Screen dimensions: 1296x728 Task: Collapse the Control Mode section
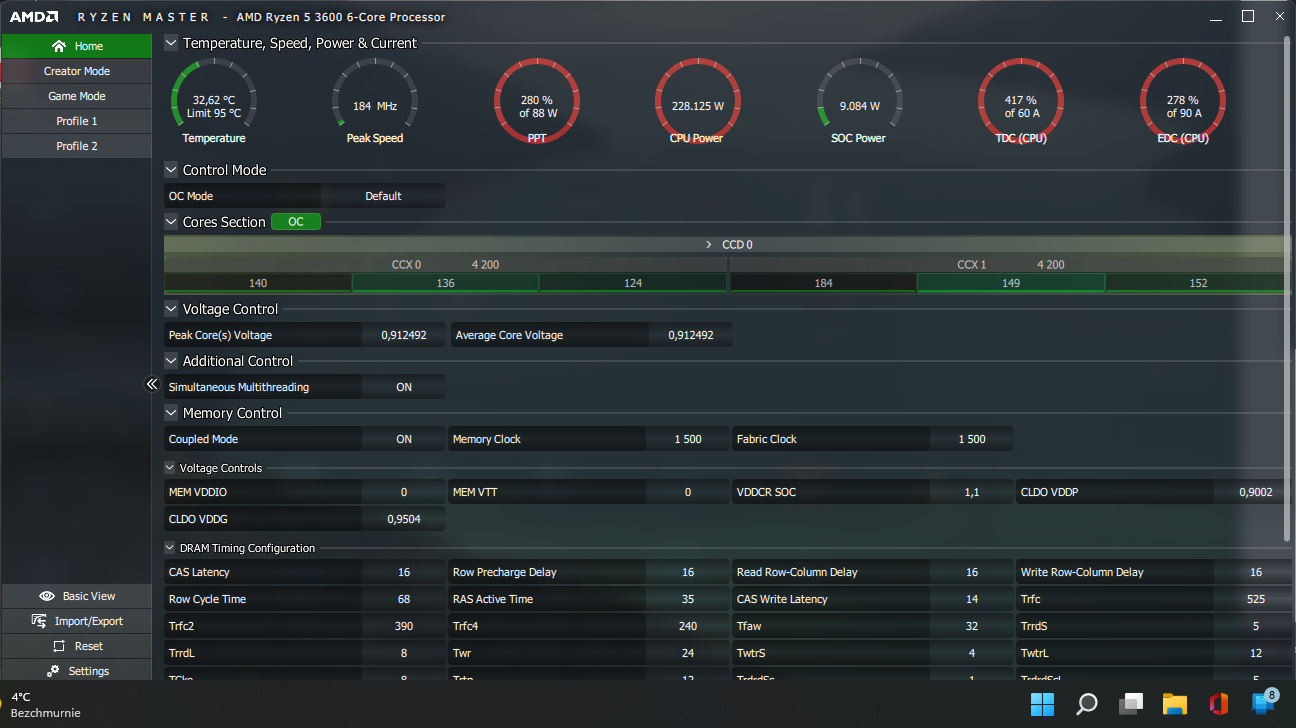171,170
